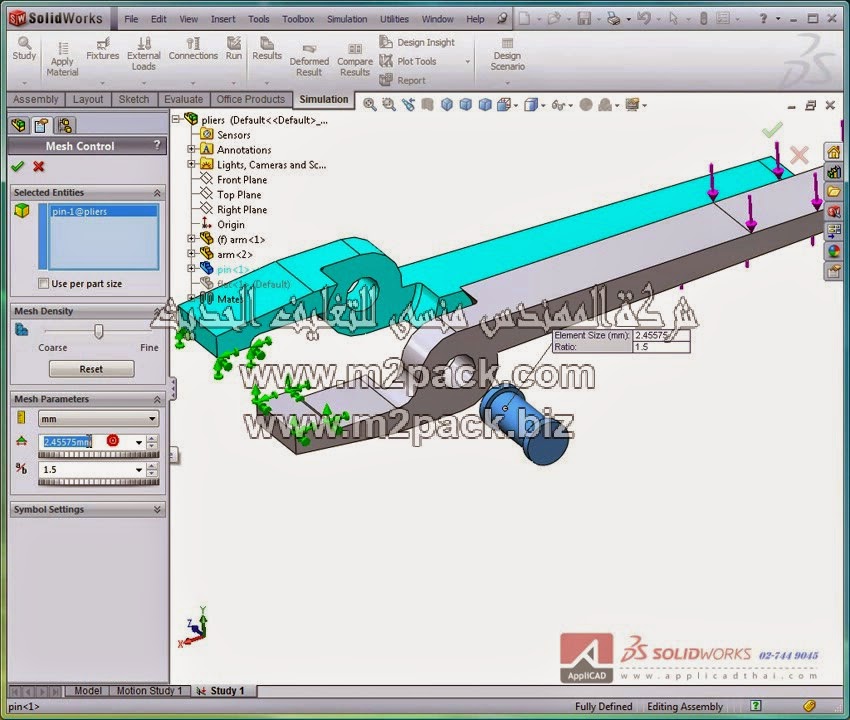Open the Insert menu
This screenshot has height=720, width=850.
(x=223, y=19)
